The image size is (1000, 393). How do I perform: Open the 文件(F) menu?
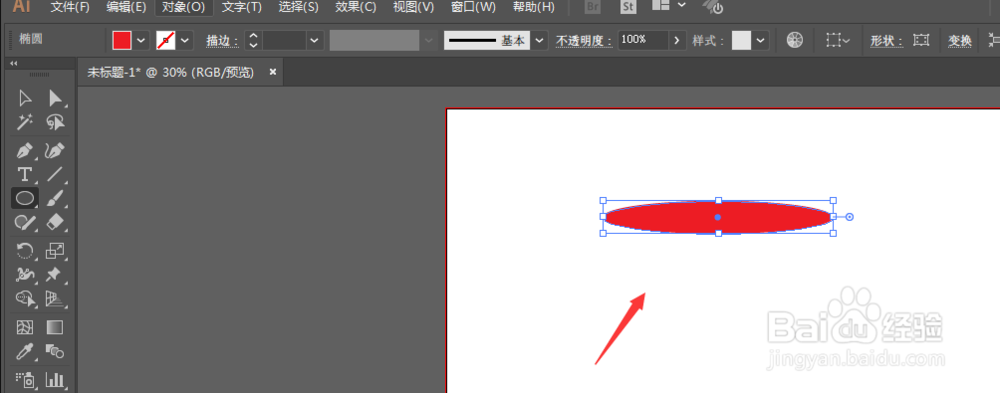[x=70, y=7]
